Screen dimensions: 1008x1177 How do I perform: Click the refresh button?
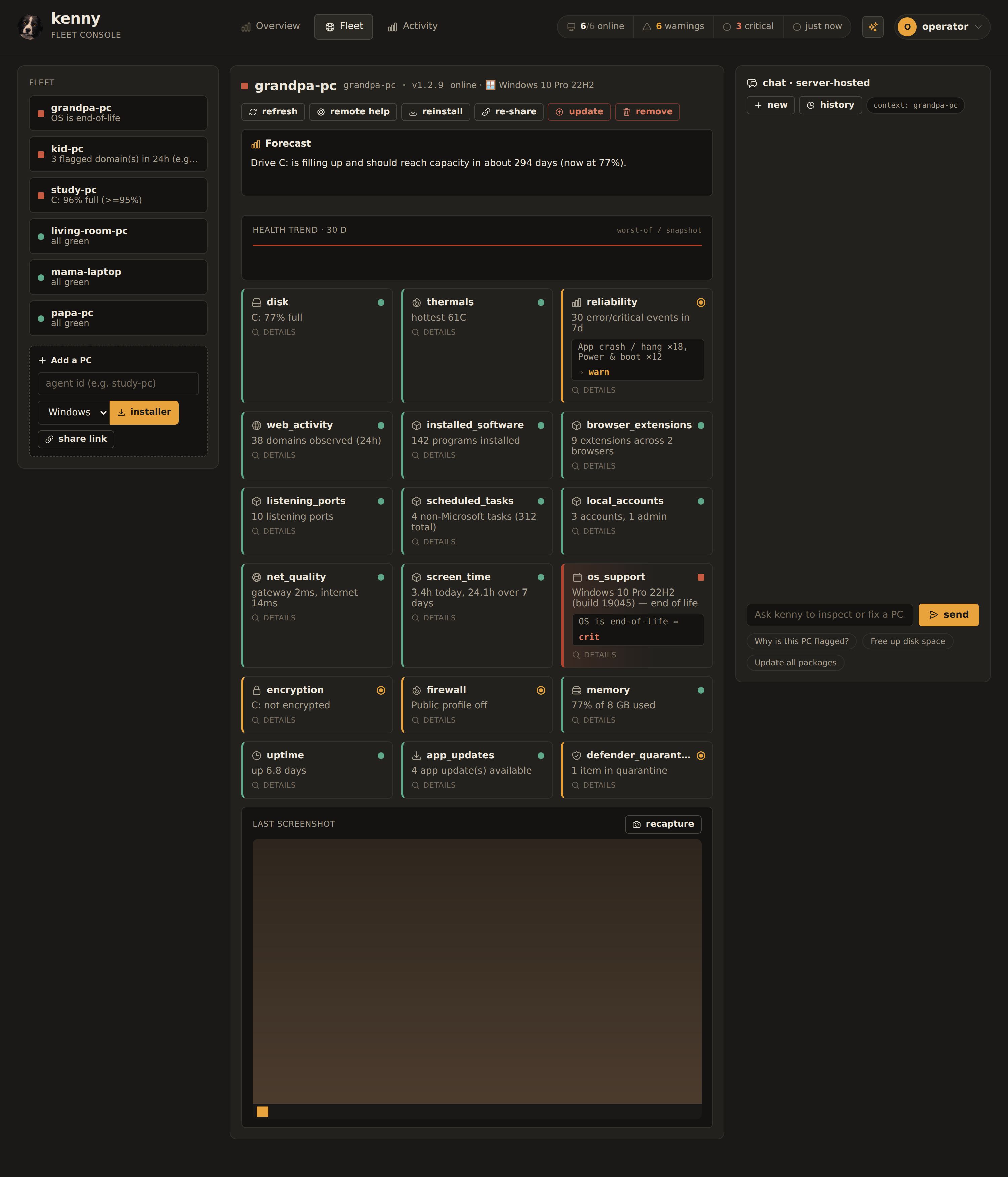(x=273, y=112)
